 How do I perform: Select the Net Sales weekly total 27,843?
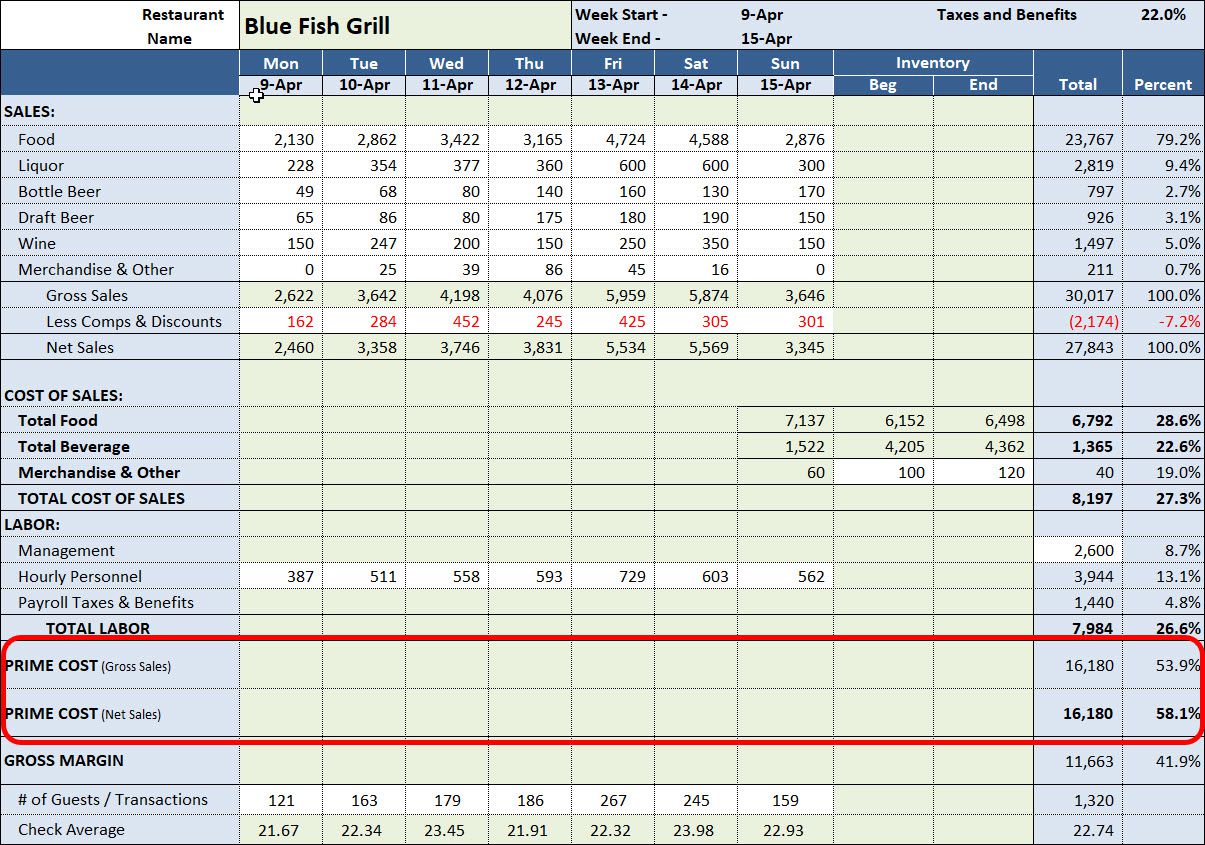1077,348
